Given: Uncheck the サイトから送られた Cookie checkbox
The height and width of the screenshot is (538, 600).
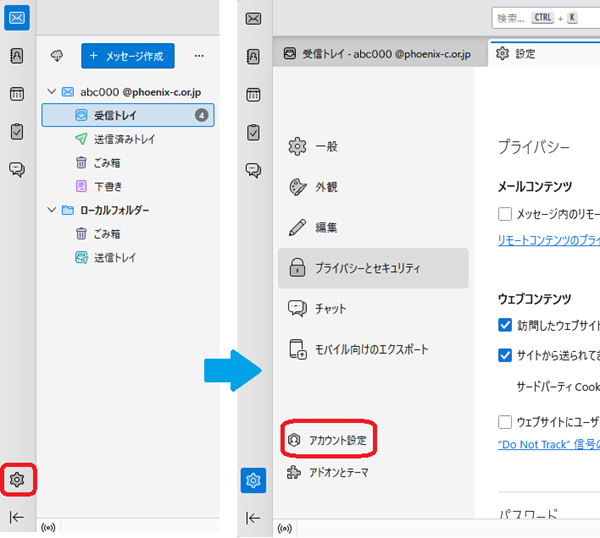Looking at the screenshot, I should pos(505,354).
